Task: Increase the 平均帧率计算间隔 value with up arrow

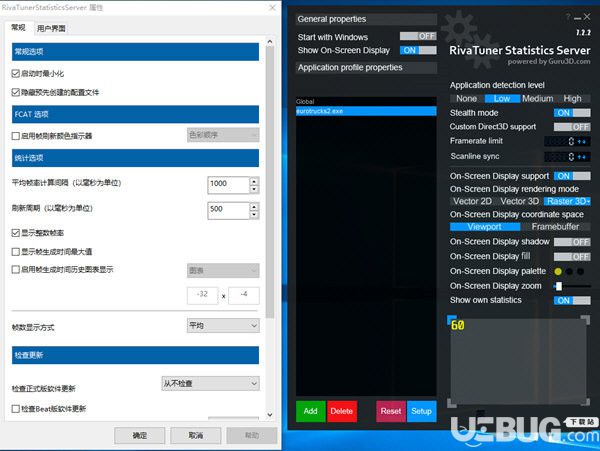Action: [254, 181]
